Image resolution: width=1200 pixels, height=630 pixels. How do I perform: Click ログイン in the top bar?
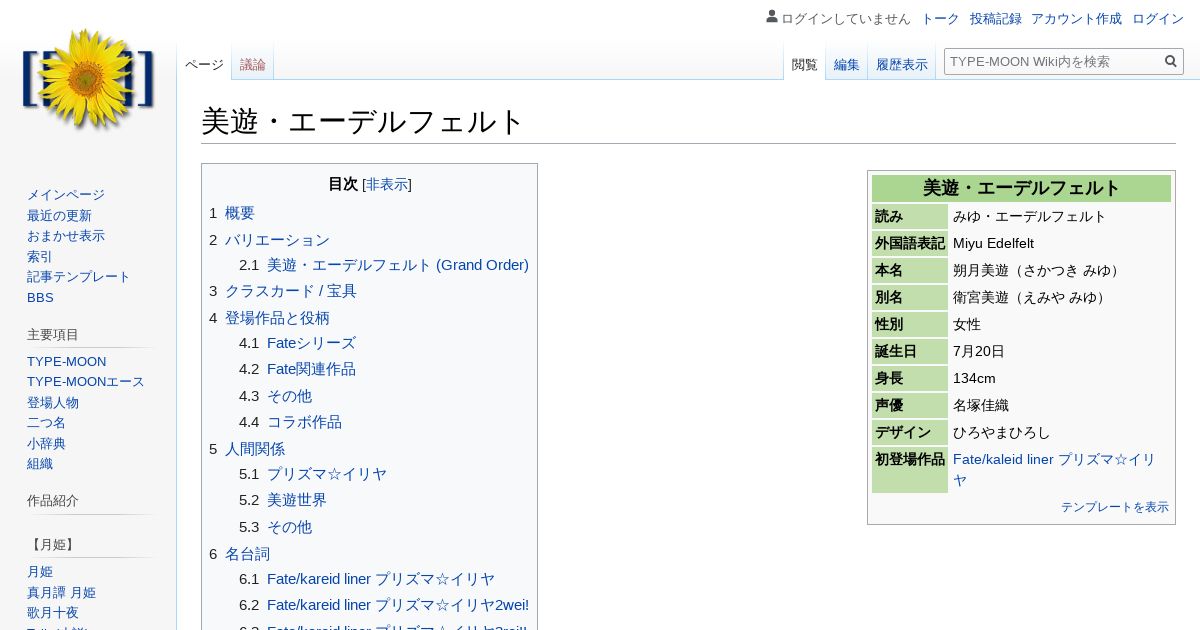tap(1158, 18)
